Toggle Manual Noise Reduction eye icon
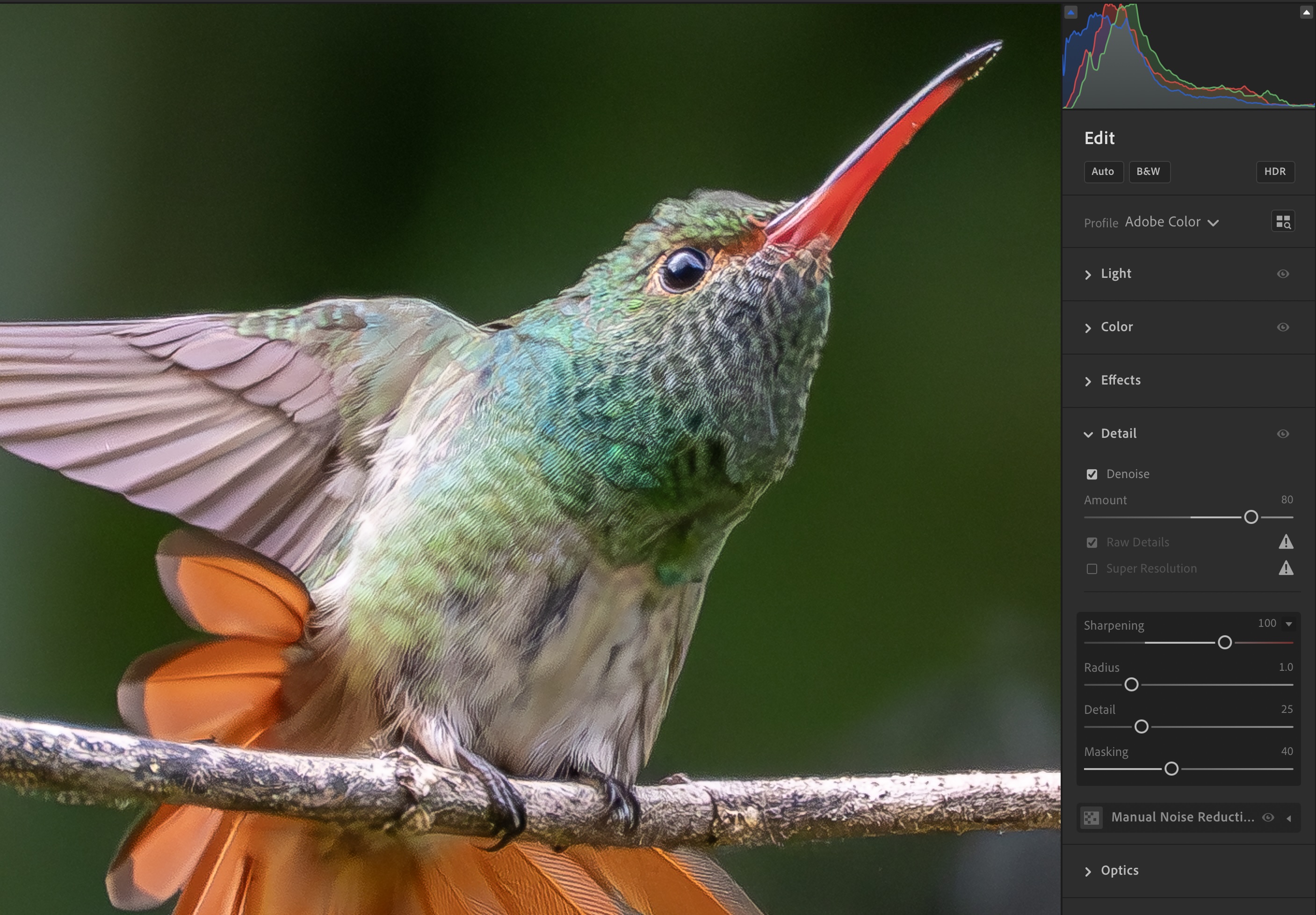1316x915 pixels. click(1268, 818)
